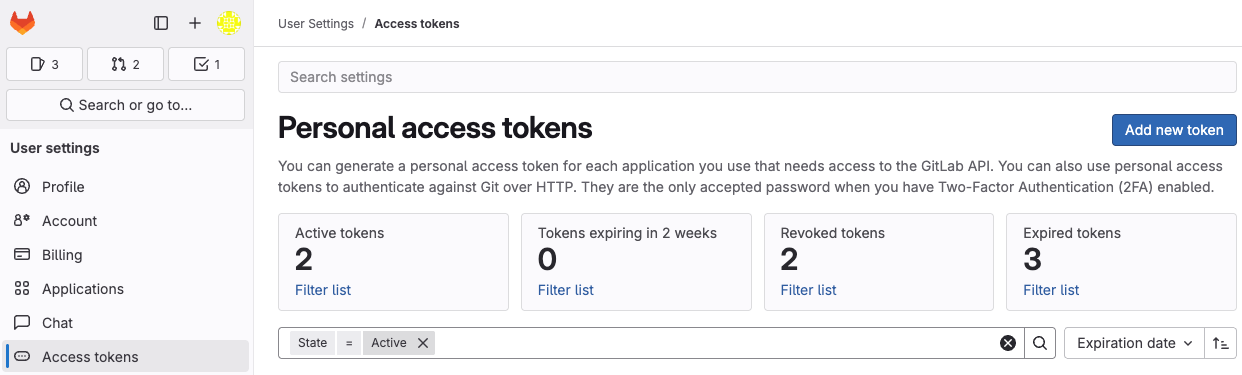Remove the Active state filter token
This screenshot has height=375, width=1242.
(423, 343)
